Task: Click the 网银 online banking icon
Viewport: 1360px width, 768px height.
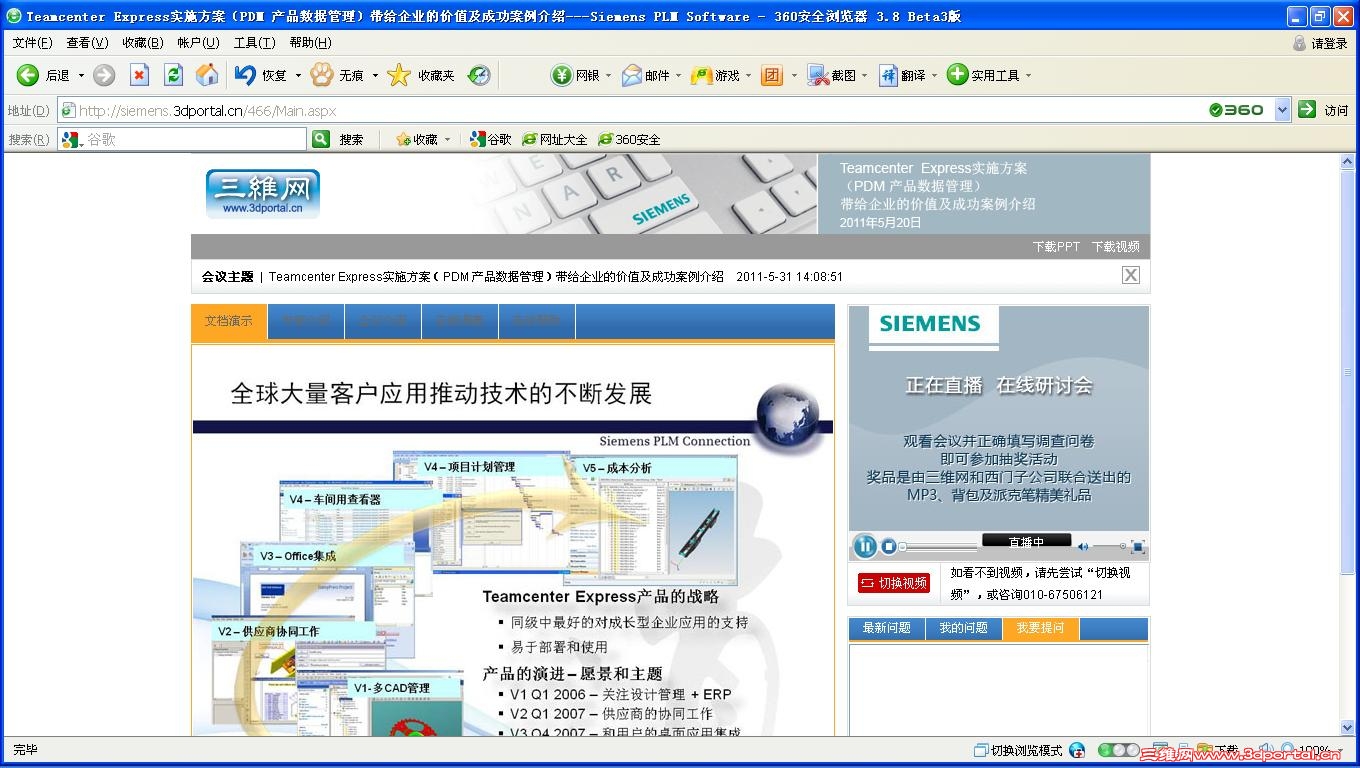Action: (x=562, y=75)
